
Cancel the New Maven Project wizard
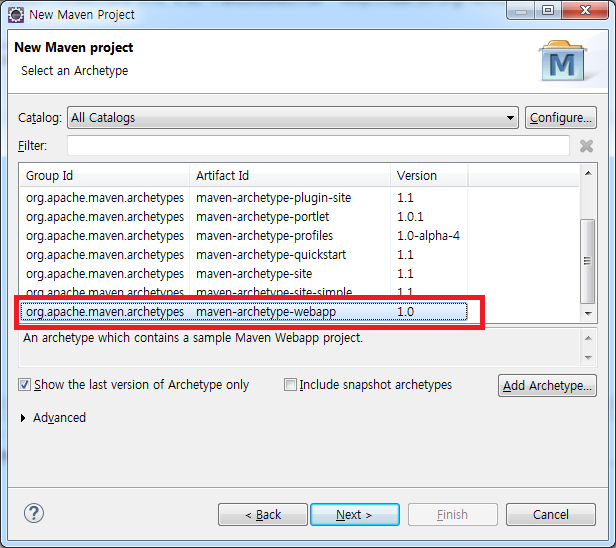point(551,514)
